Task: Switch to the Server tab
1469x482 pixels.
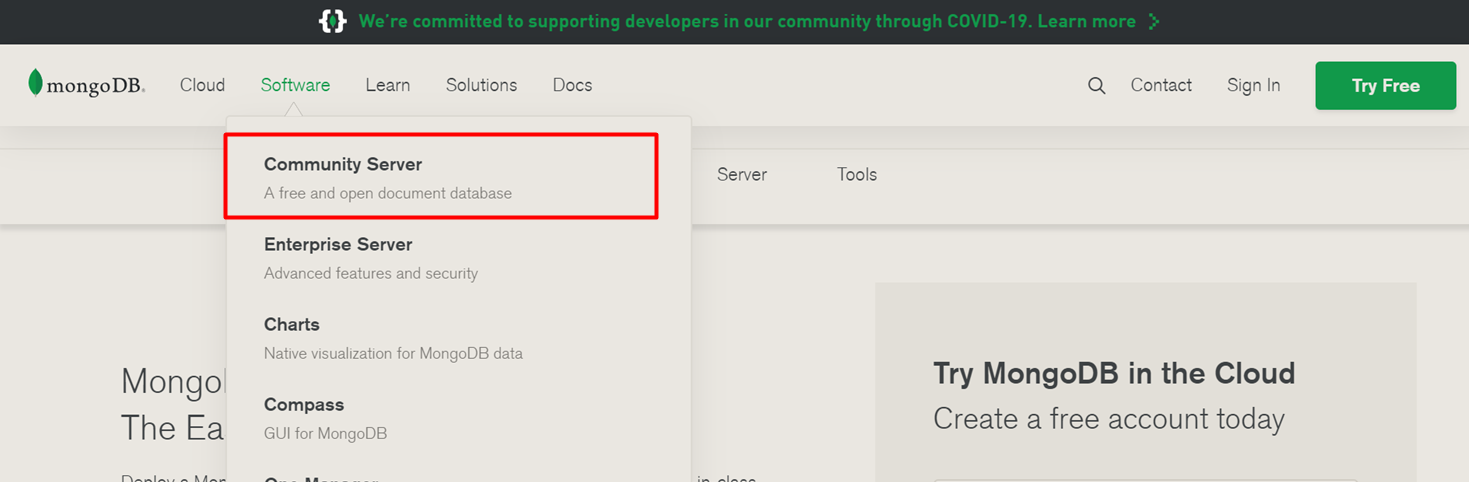Action: click(742, 174)
